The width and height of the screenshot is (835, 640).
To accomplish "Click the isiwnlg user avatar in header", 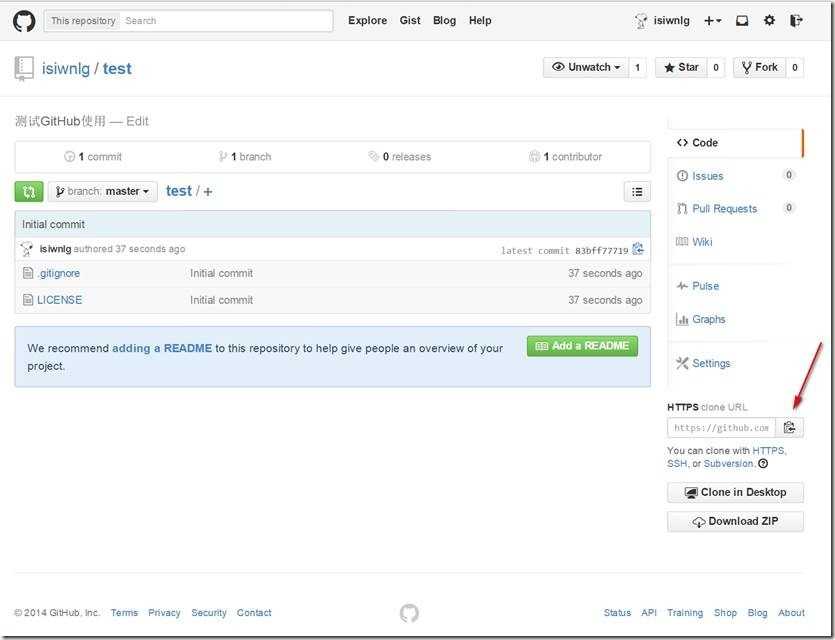I will point(641,21).
